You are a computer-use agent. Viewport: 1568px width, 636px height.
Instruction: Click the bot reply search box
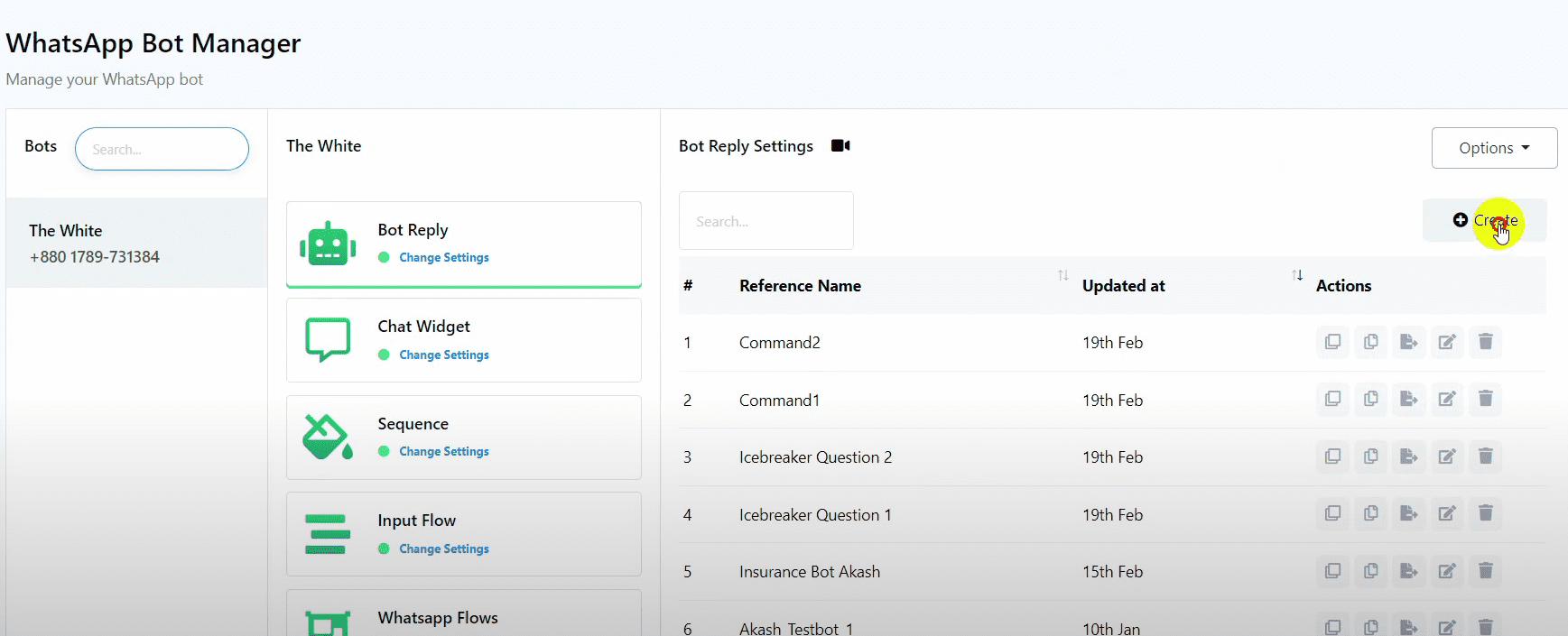765,221
